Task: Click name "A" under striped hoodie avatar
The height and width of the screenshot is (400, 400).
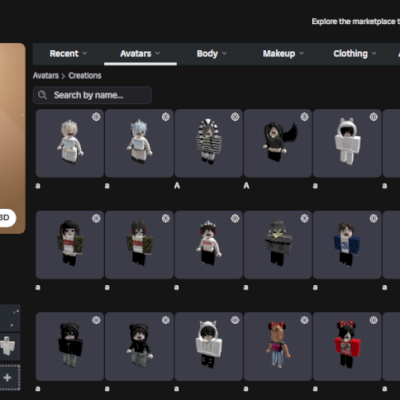Action: pos(177,186)
